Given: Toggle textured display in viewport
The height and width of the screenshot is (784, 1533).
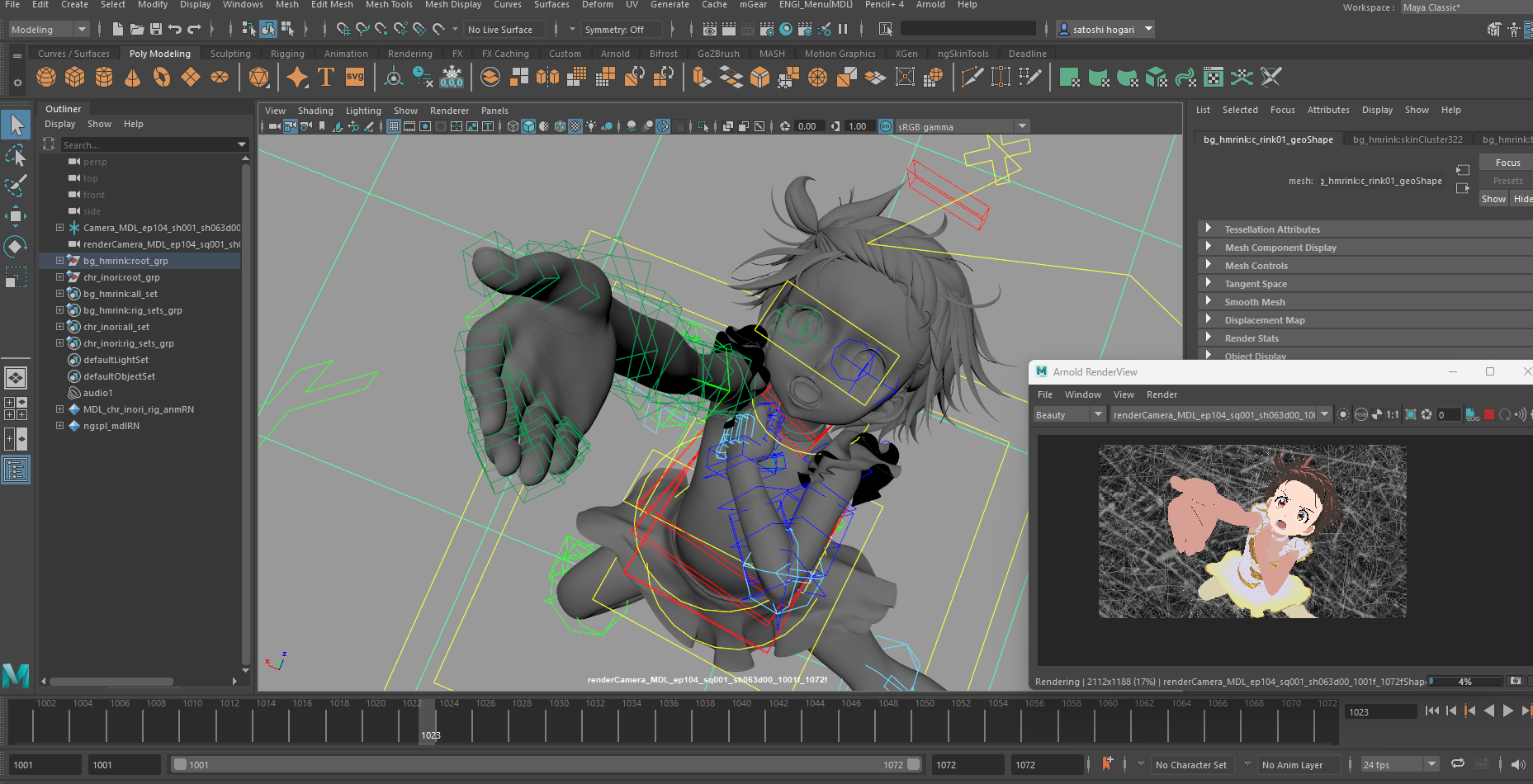Looking at the screenshot, I should (575, 126).
